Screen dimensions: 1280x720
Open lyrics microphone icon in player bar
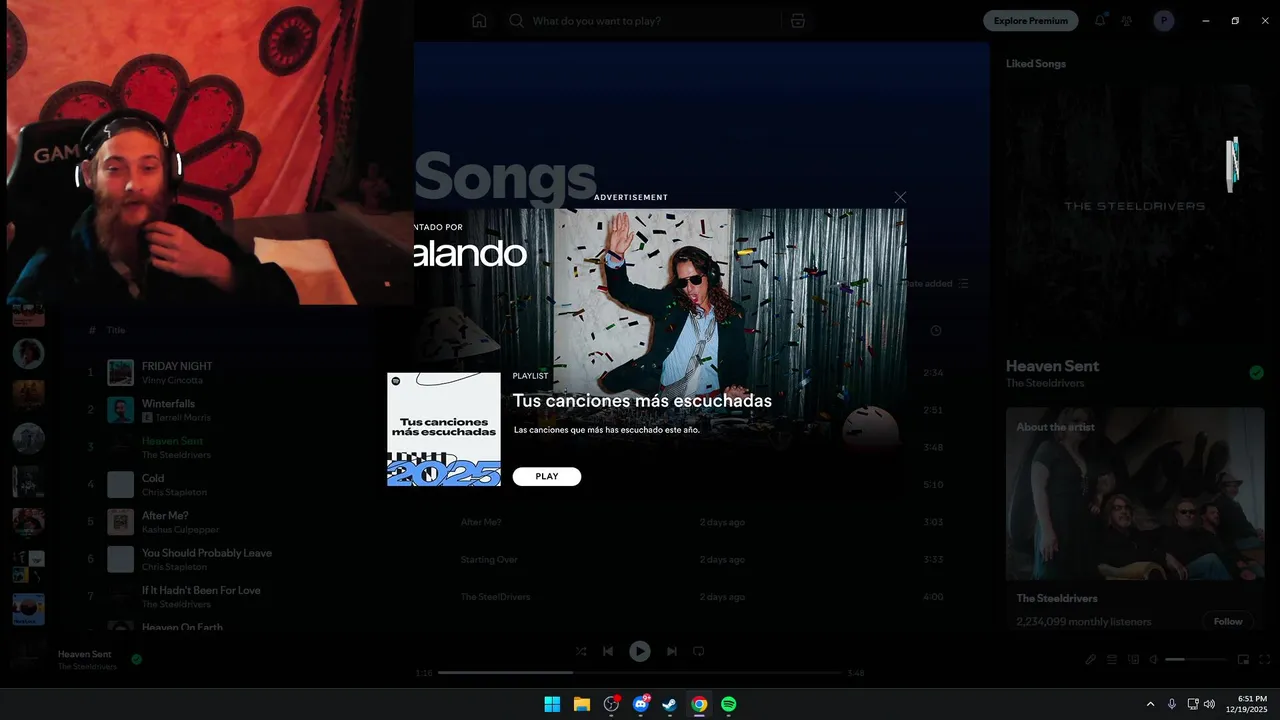pos(1091,660)
